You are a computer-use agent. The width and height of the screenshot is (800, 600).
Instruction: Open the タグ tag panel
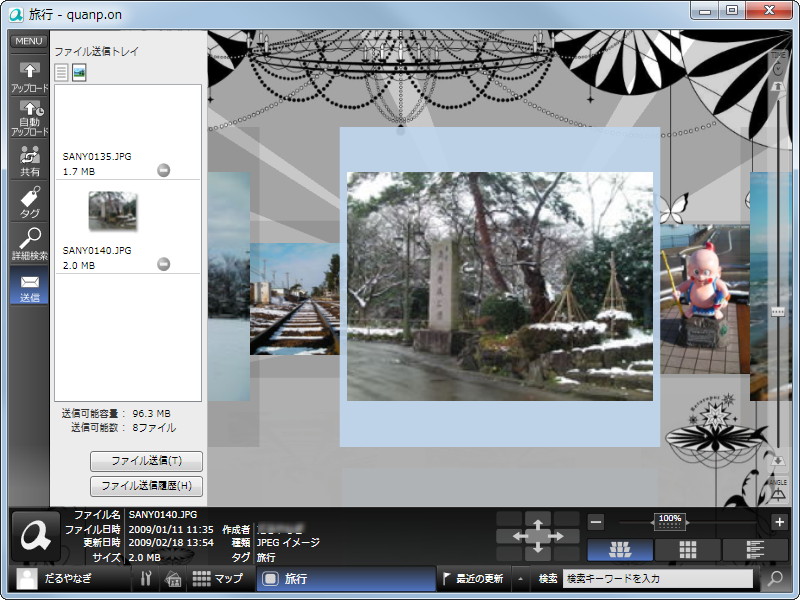pos(30,202)
